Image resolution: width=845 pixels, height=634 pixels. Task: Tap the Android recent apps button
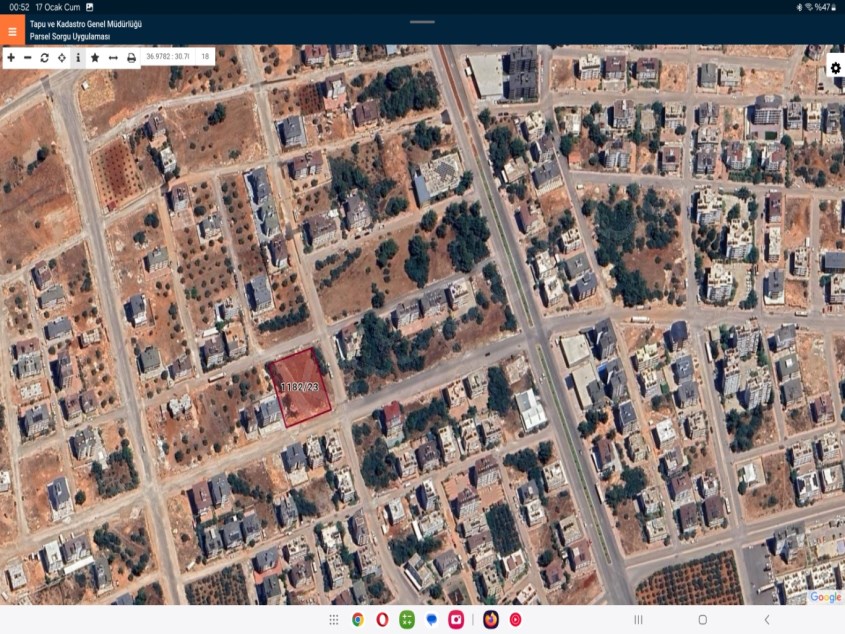(x=638, y=620)
